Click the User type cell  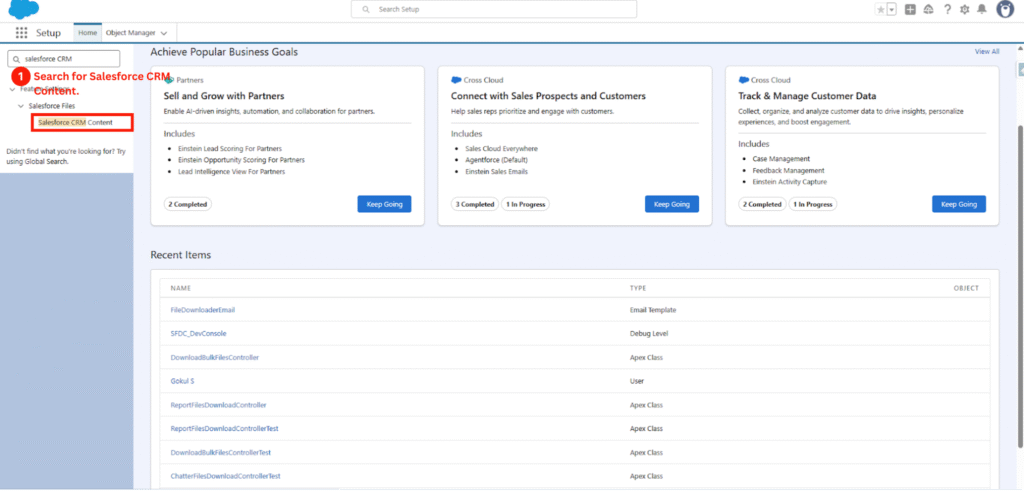[637, 381]
